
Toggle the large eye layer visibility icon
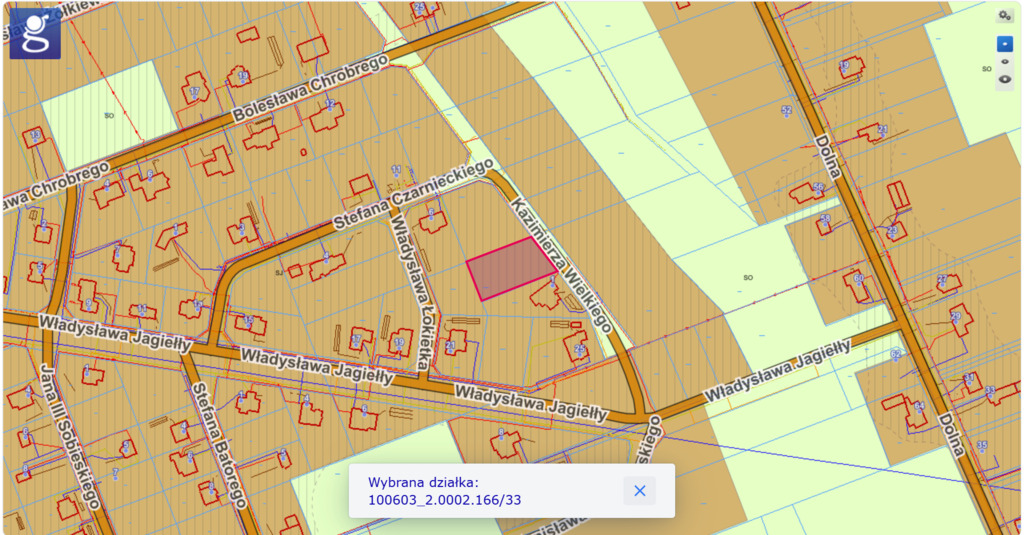1004,79
